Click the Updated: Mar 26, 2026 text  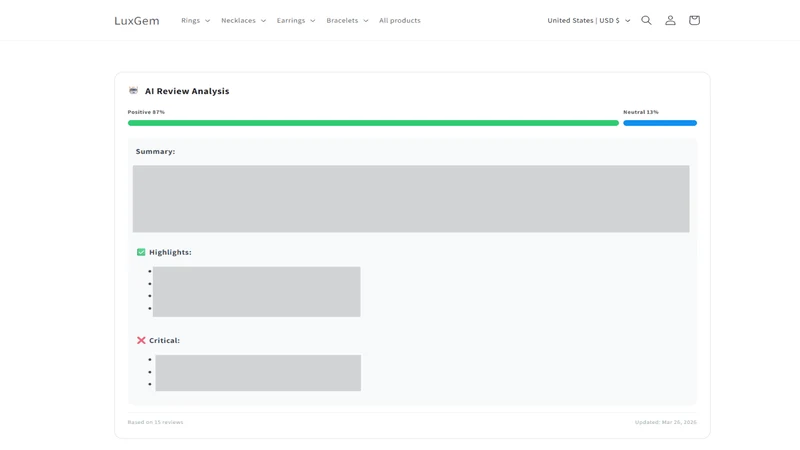coord(666,422)
